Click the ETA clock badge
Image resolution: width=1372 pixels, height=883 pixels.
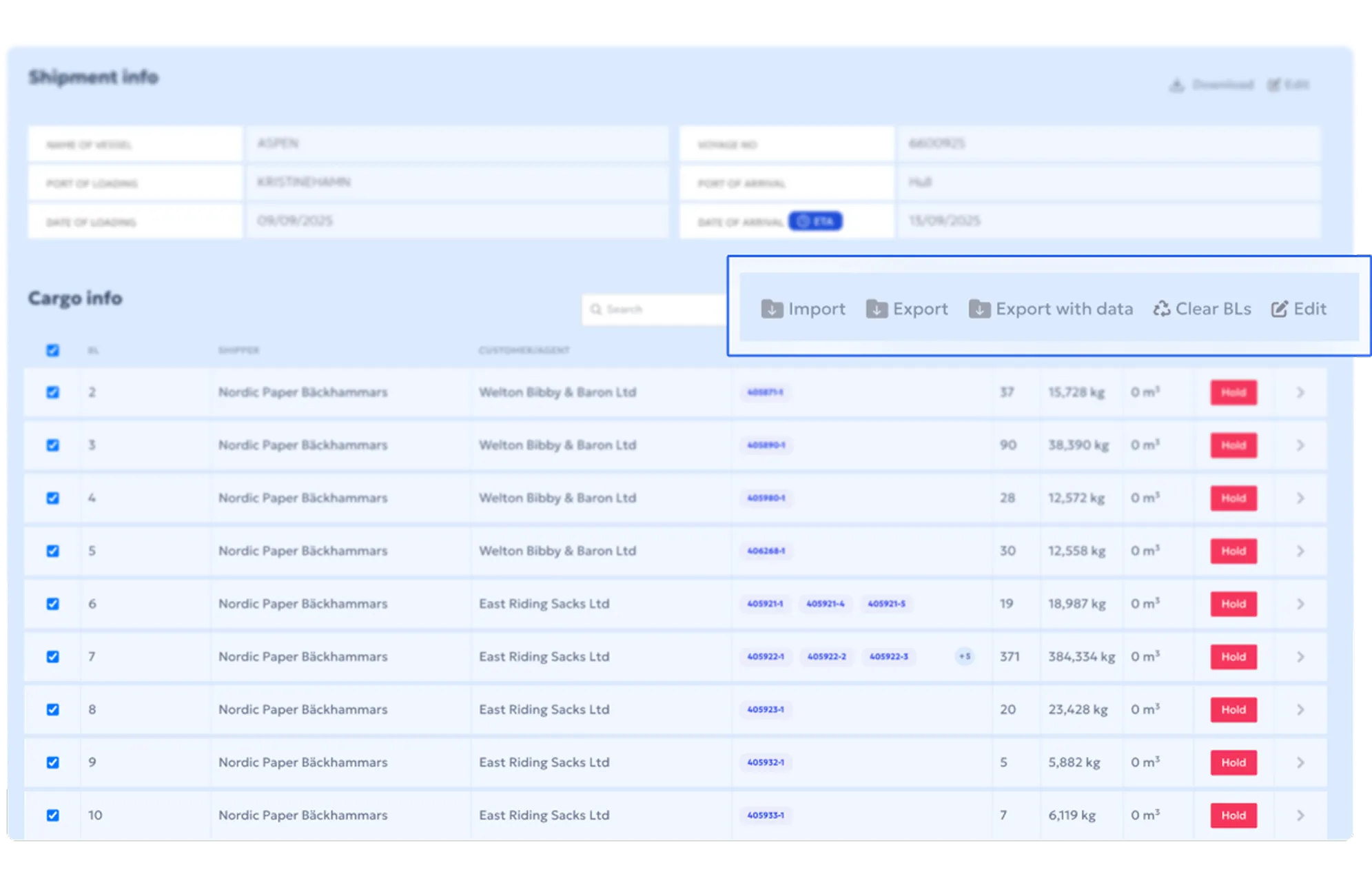815,221
